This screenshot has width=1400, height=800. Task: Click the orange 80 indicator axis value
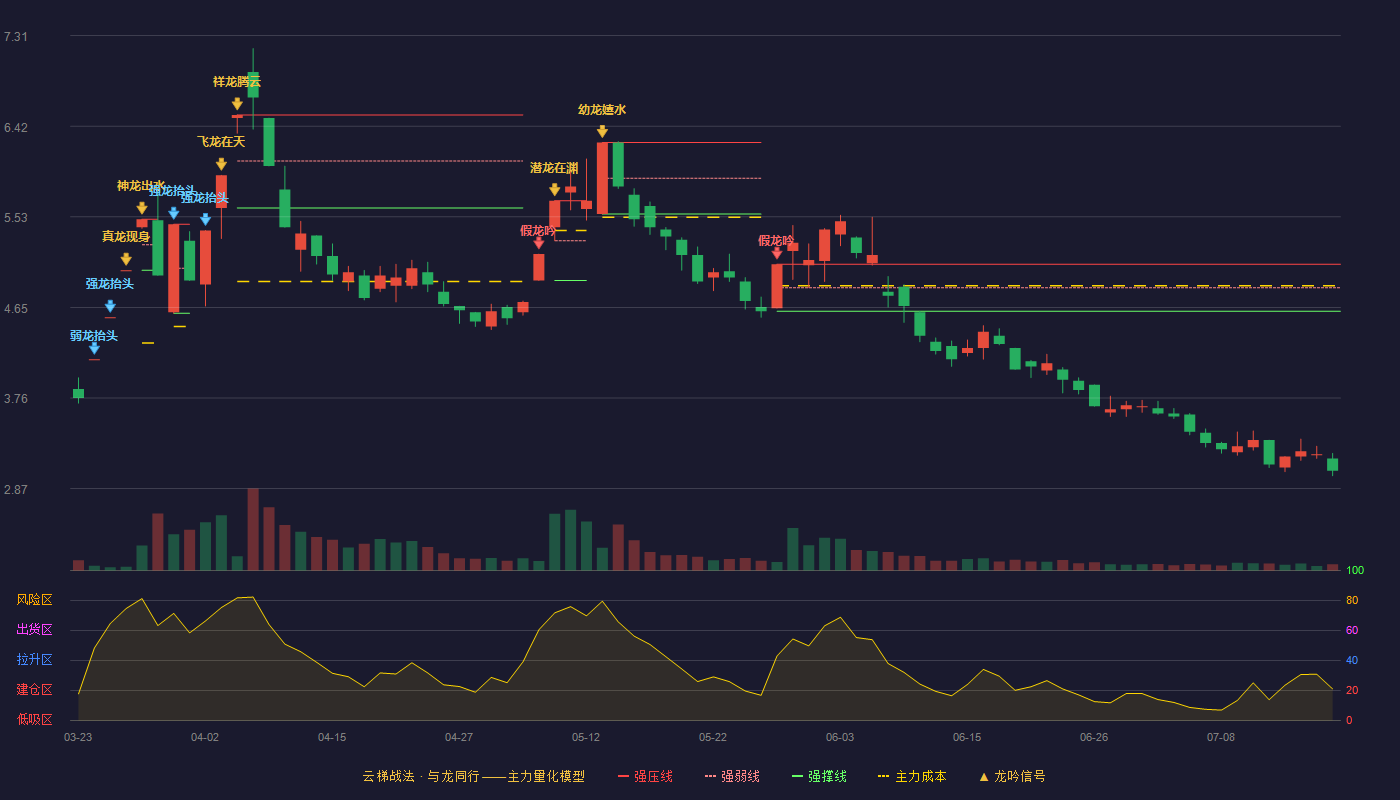[1352, 601]
